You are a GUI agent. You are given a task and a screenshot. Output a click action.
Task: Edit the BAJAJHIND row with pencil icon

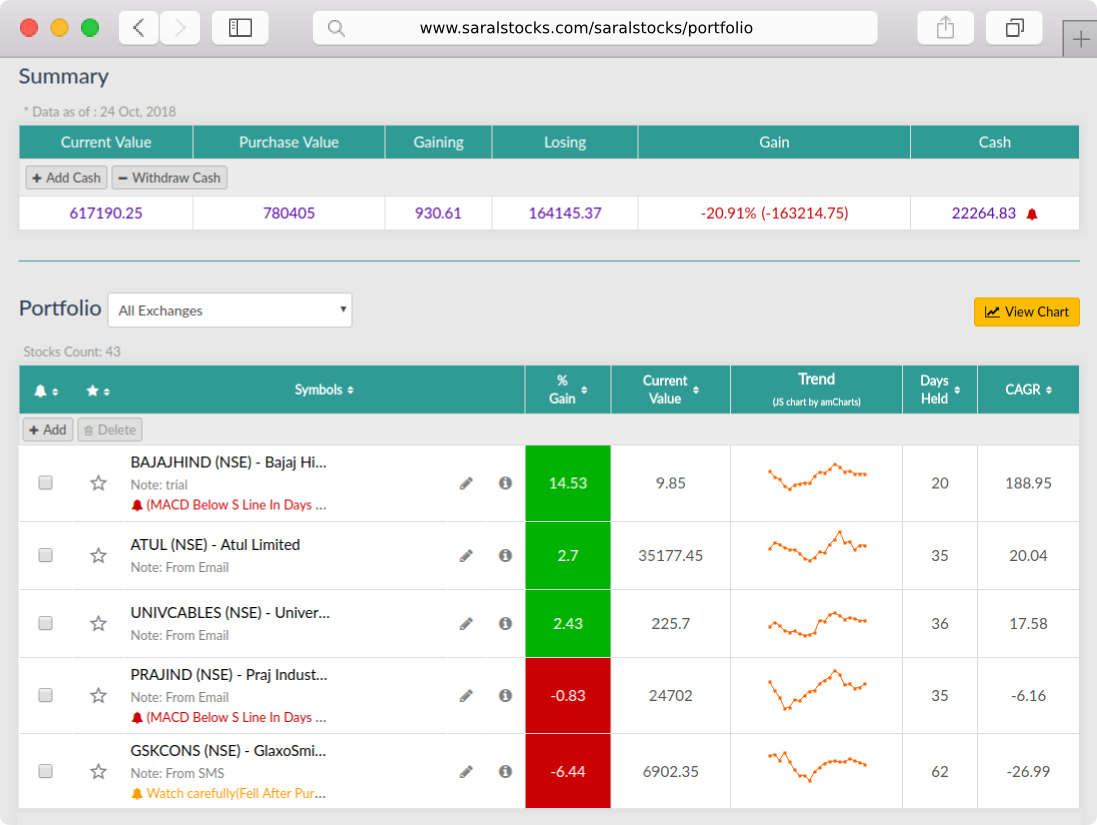click(466, 484)
